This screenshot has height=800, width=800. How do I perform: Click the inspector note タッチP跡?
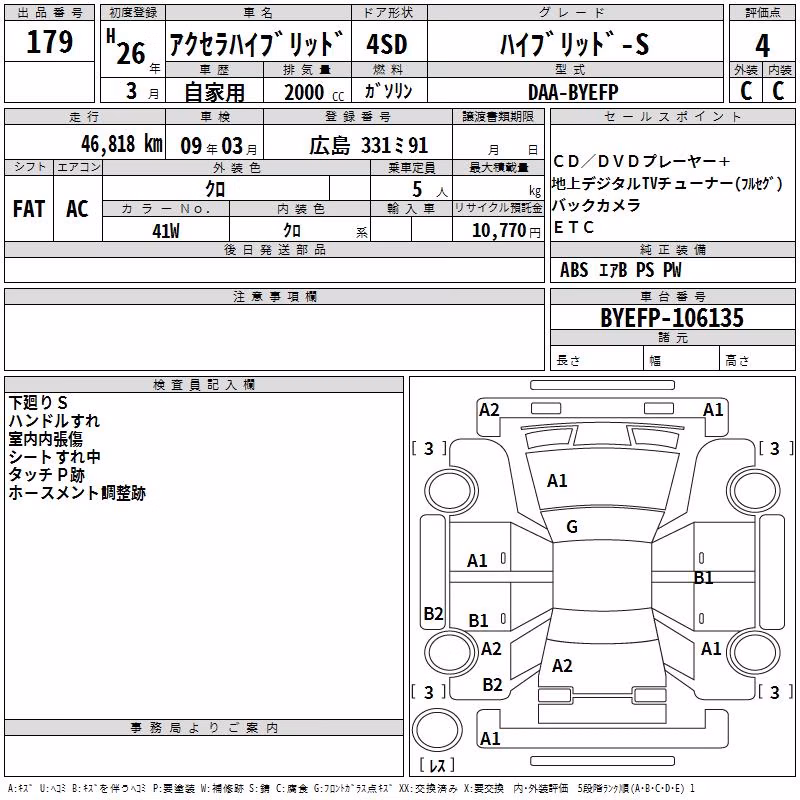(x=46, y=474)
